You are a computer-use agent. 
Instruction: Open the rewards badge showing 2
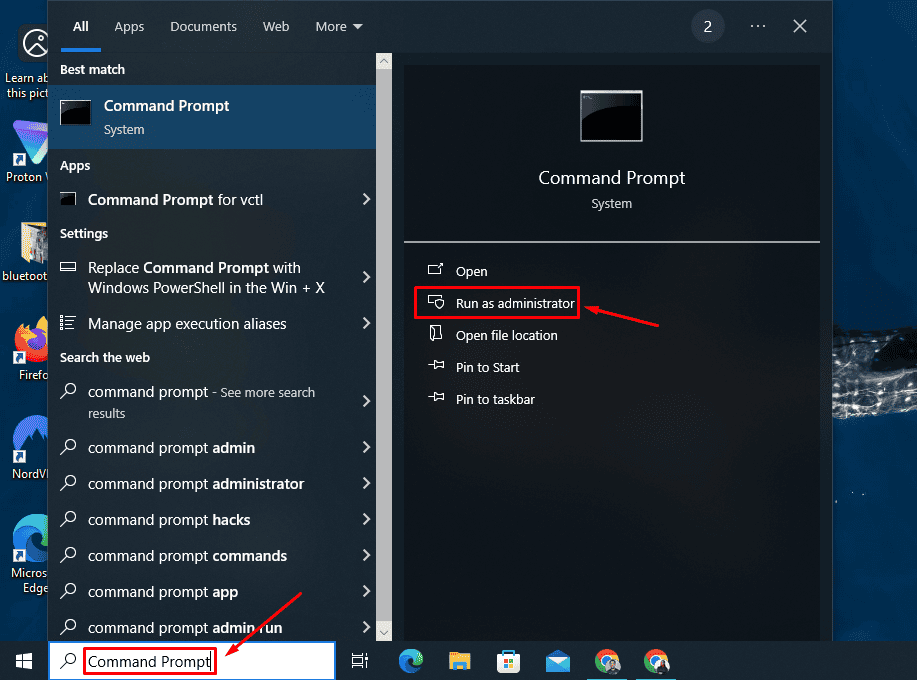click(x=708, y=26)
